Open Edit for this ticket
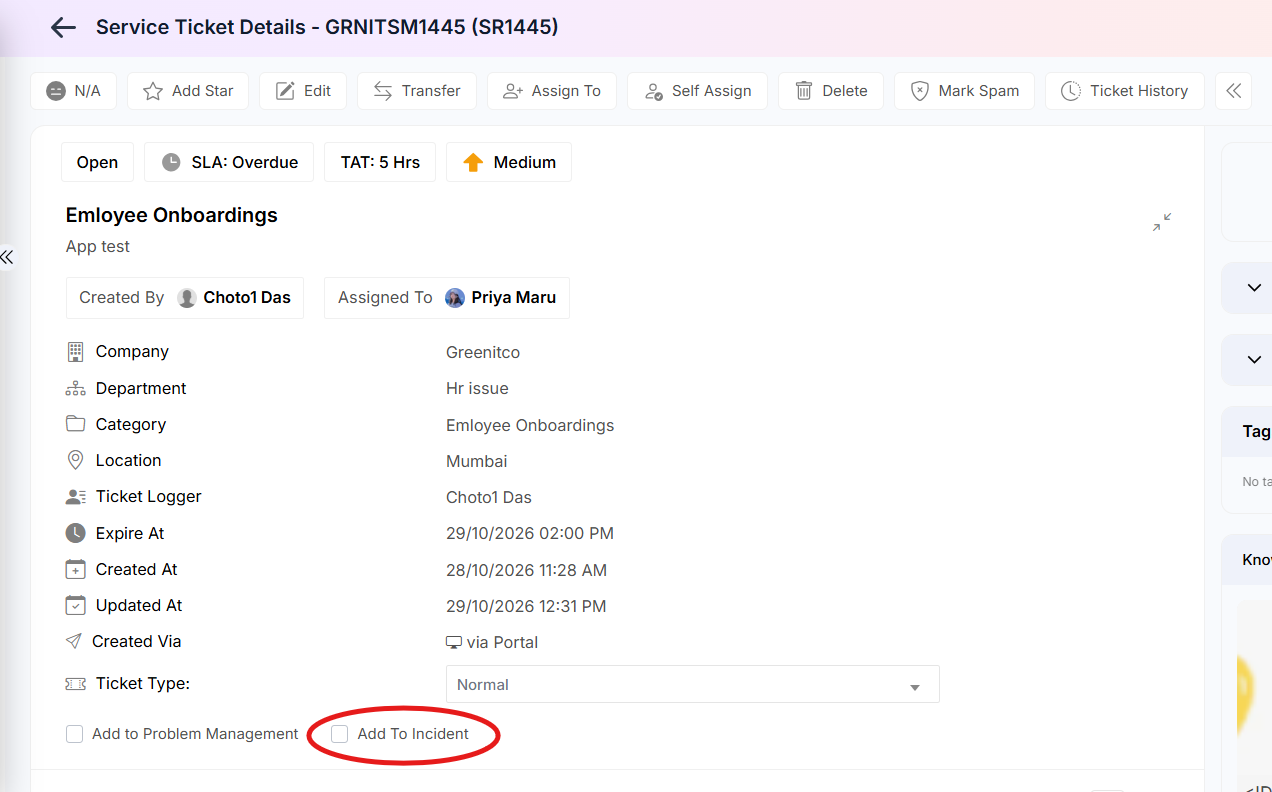Image resolution: width=1272 pixels, height=792 pixels. pos(303,91)
